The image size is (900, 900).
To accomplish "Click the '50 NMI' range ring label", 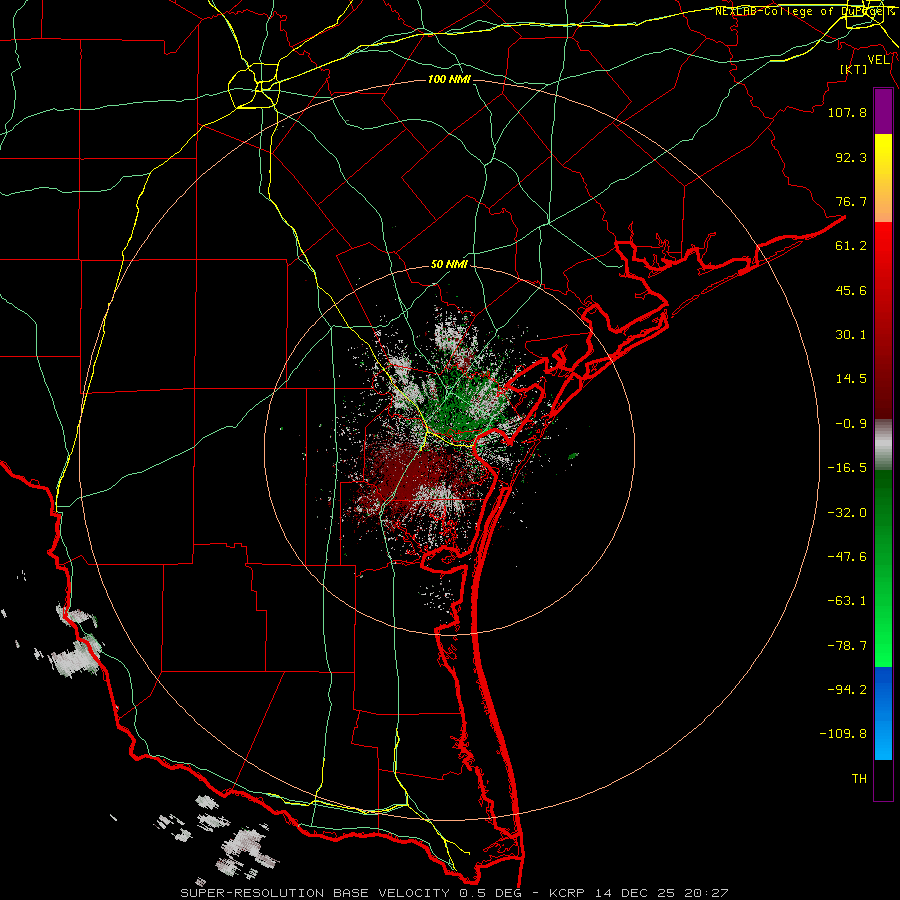I will (x=449, y=265).
